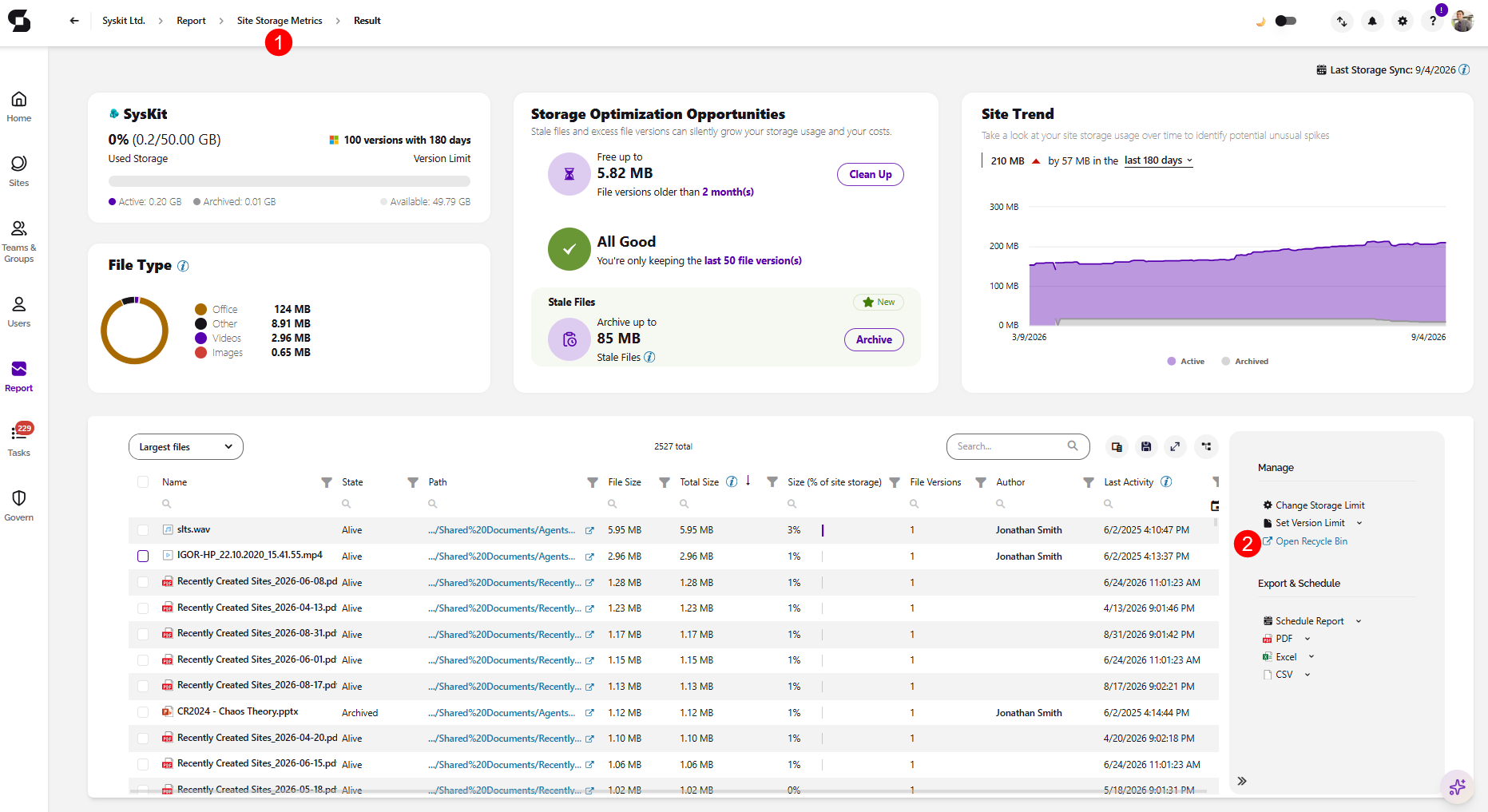The height and width of the screenshot is (812, 1488).
Task: Toggle dark mode switch
Action: point(1285,21)
